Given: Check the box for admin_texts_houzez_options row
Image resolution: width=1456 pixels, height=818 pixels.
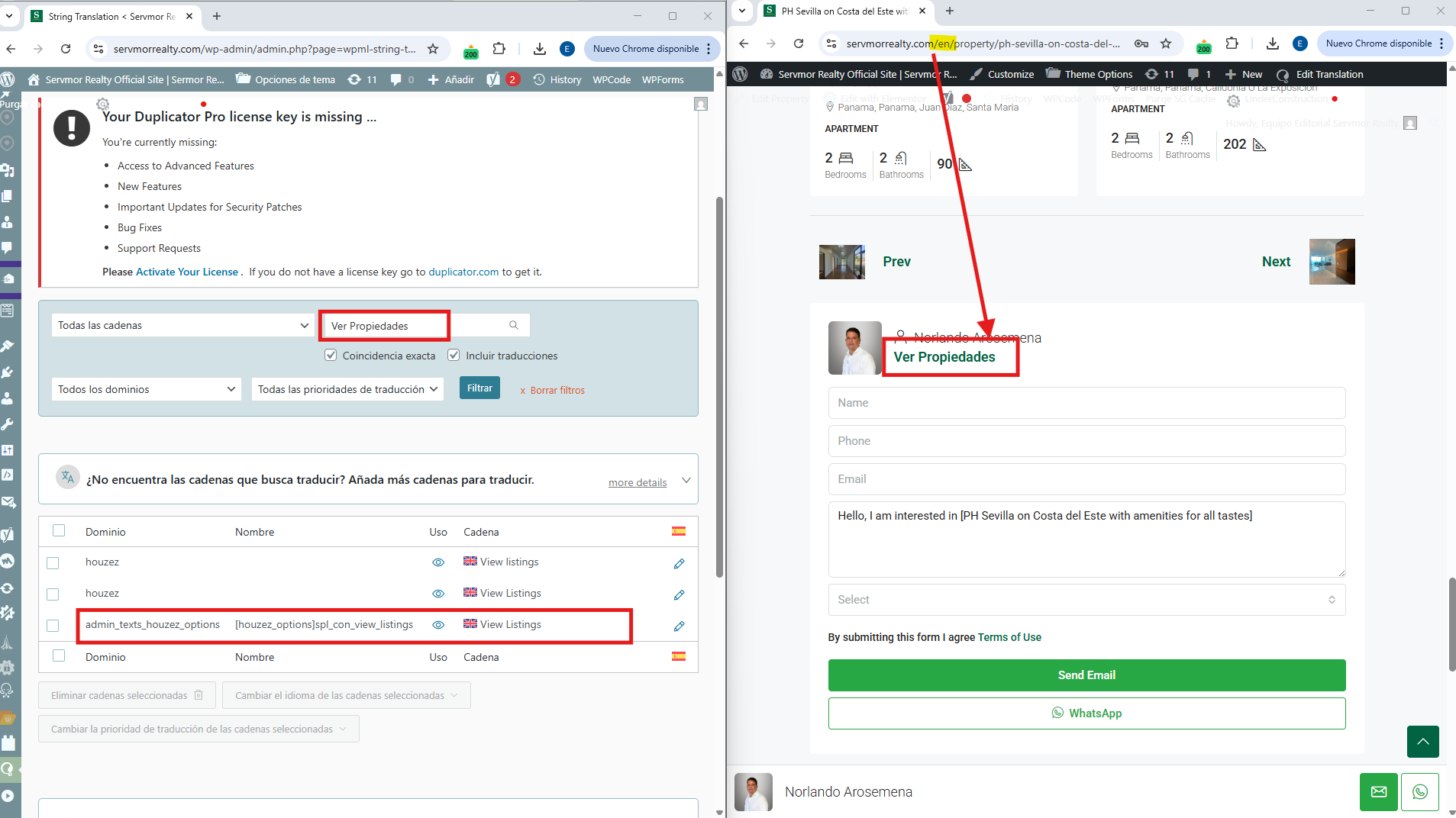Looking at the screenshot, I should click(53, 626).
